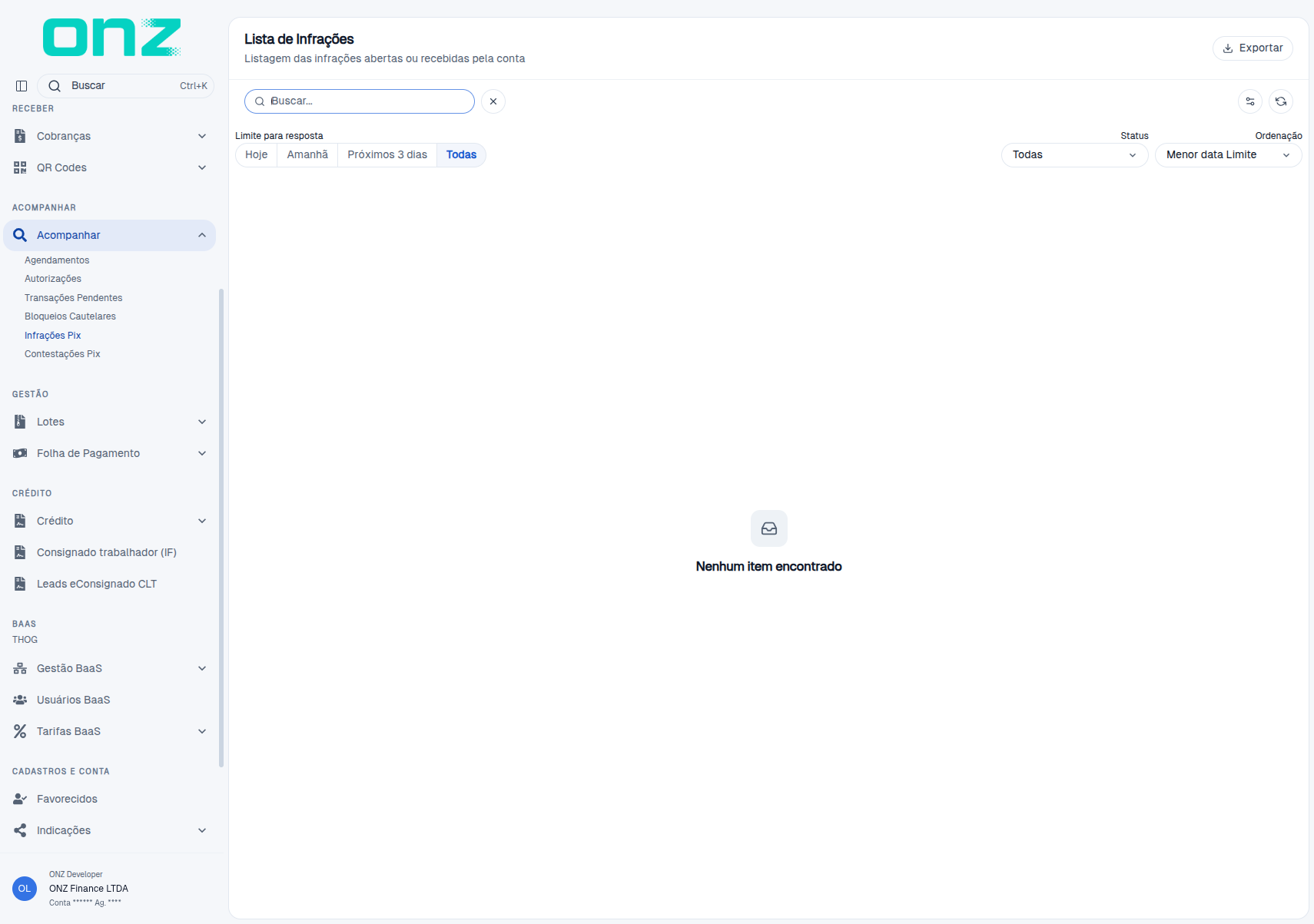Screen dimensions: 1314x924
Task: Click the Tarifas BaaS percent icon
Action: tap(20, 731)
